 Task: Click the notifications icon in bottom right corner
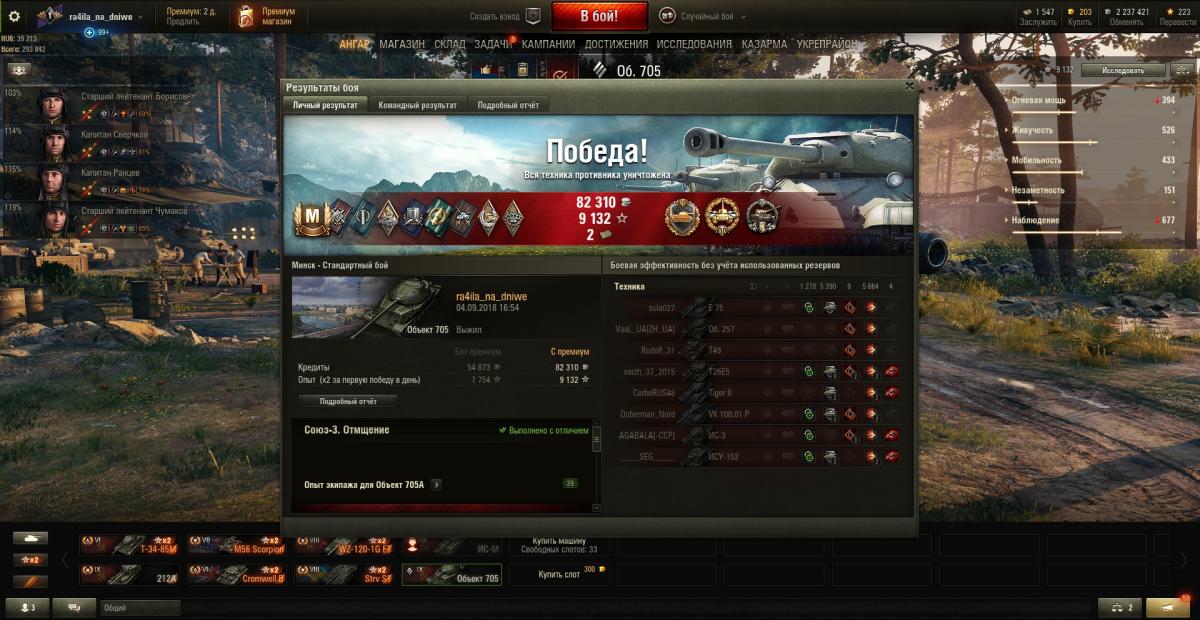(x=1168, y=607)
